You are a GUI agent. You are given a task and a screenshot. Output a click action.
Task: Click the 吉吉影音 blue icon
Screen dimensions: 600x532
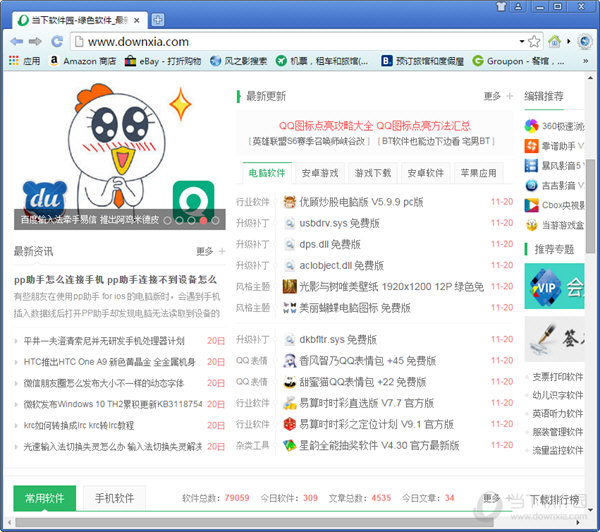532,186
